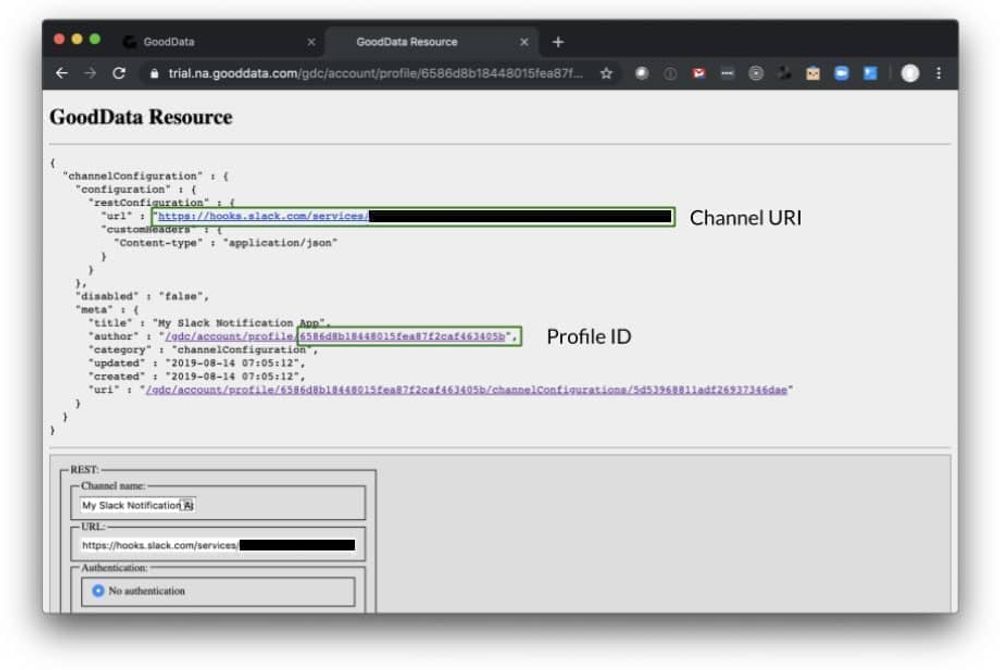Image resolution: width=1000 pixels, height=670 pixels.
Task: Close the GoodData Resource tab
Action: pyautogui.click(x=524, y=42)
